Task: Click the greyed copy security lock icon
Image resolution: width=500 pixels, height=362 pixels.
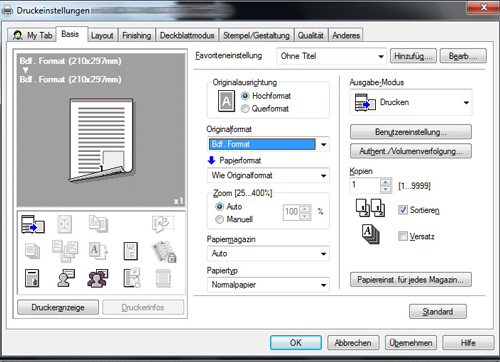Action: pyautogui.click(x=164, y=251)
